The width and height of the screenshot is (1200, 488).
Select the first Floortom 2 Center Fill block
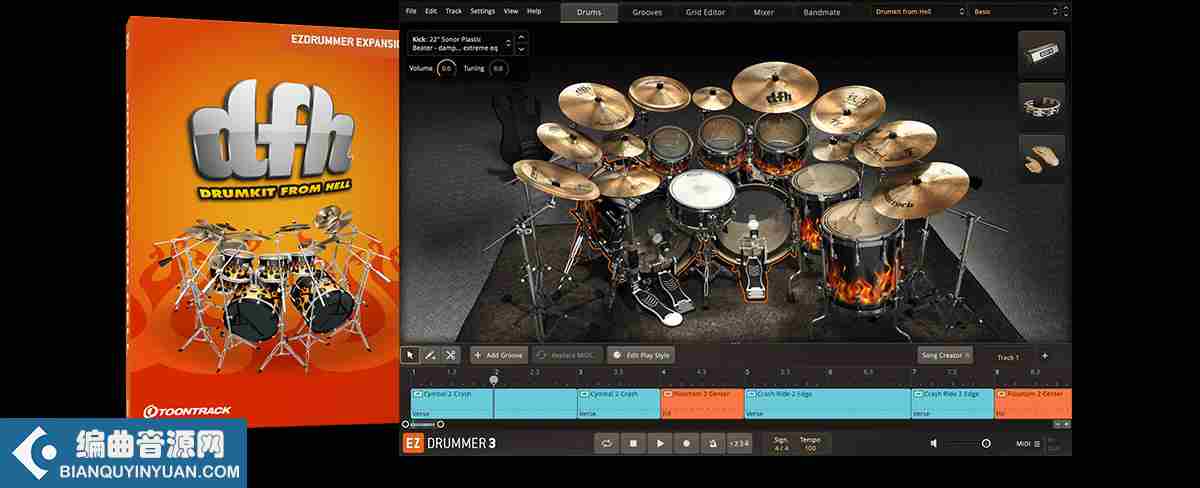[702, 404]
